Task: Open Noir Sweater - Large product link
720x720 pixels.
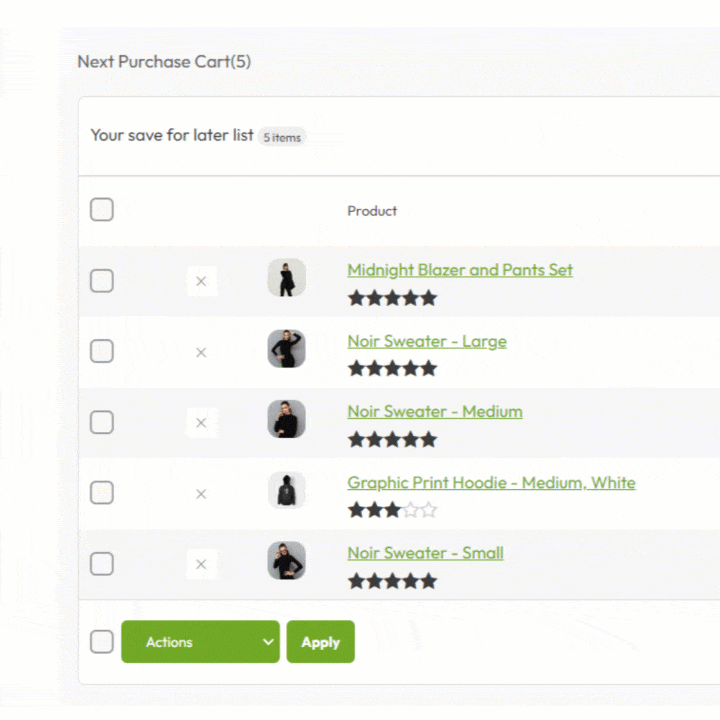Action: coord(427,341)
